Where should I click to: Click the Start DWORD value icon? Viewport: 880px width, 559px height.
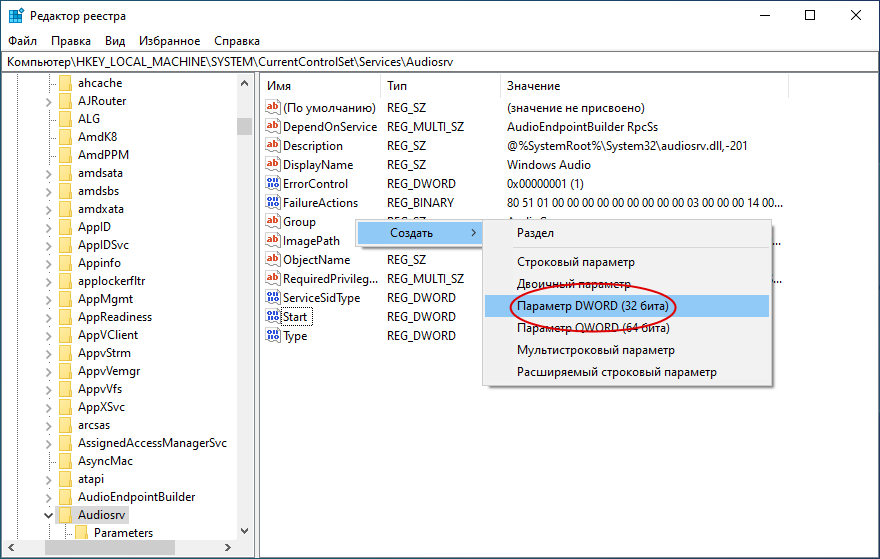coord(273,316)
